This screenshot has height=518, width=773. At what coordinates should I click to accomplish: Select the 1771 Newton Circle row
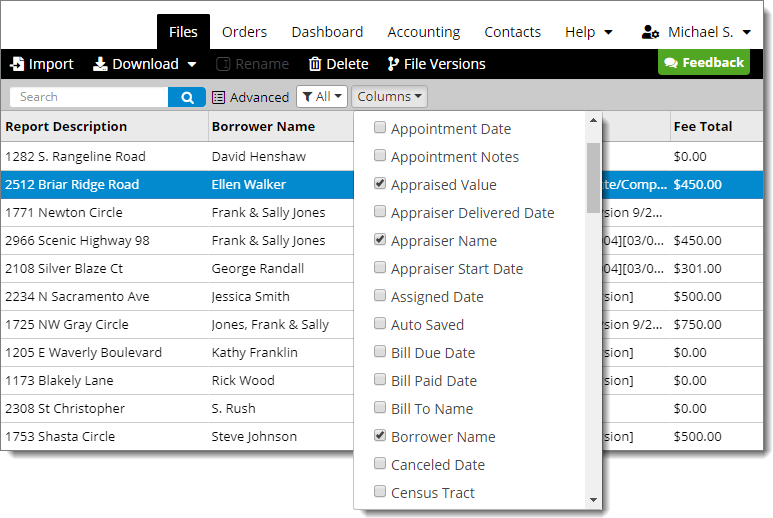pos(100,212)
